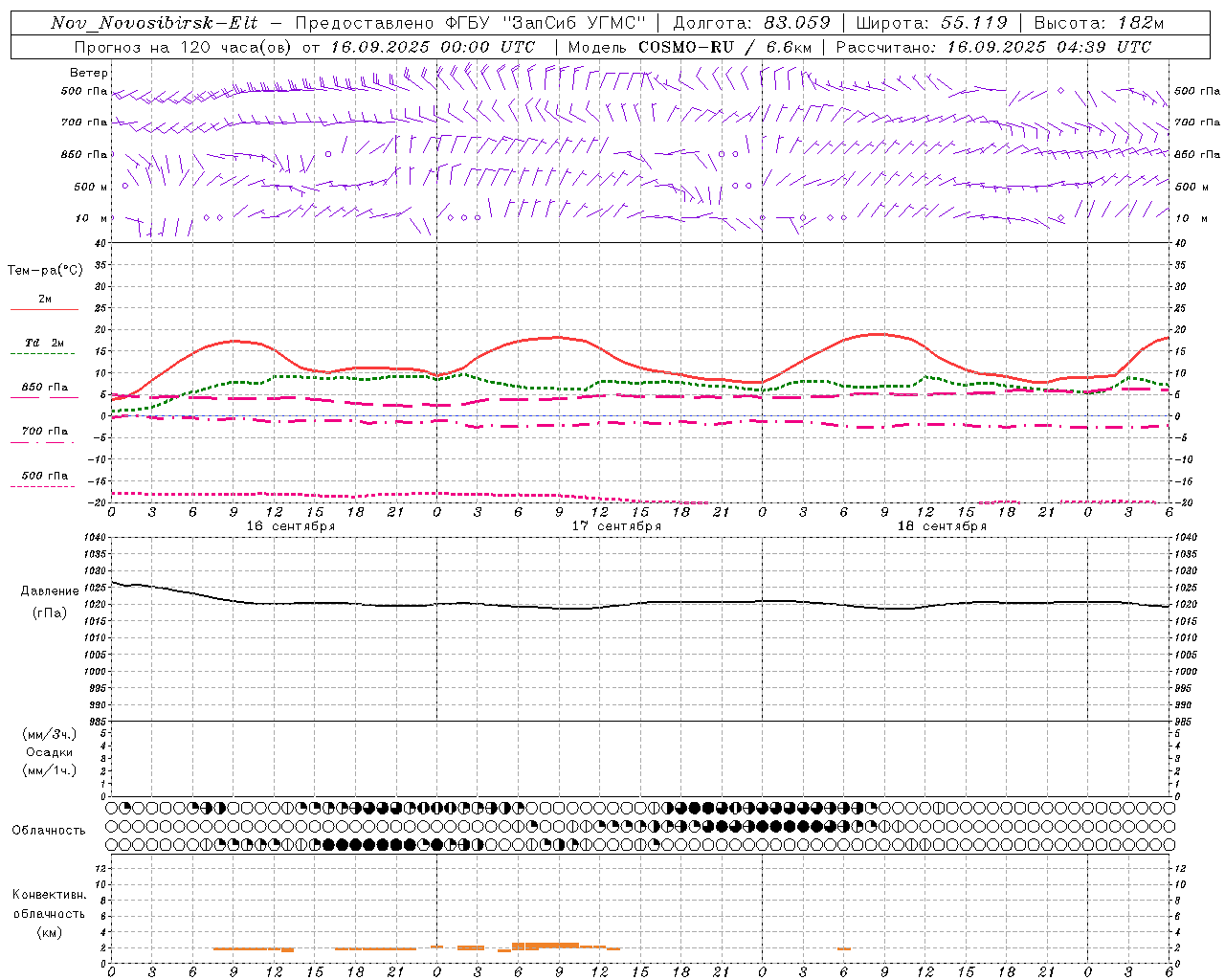
Task: Click the Ветер panel label
Action: point(89,73)
